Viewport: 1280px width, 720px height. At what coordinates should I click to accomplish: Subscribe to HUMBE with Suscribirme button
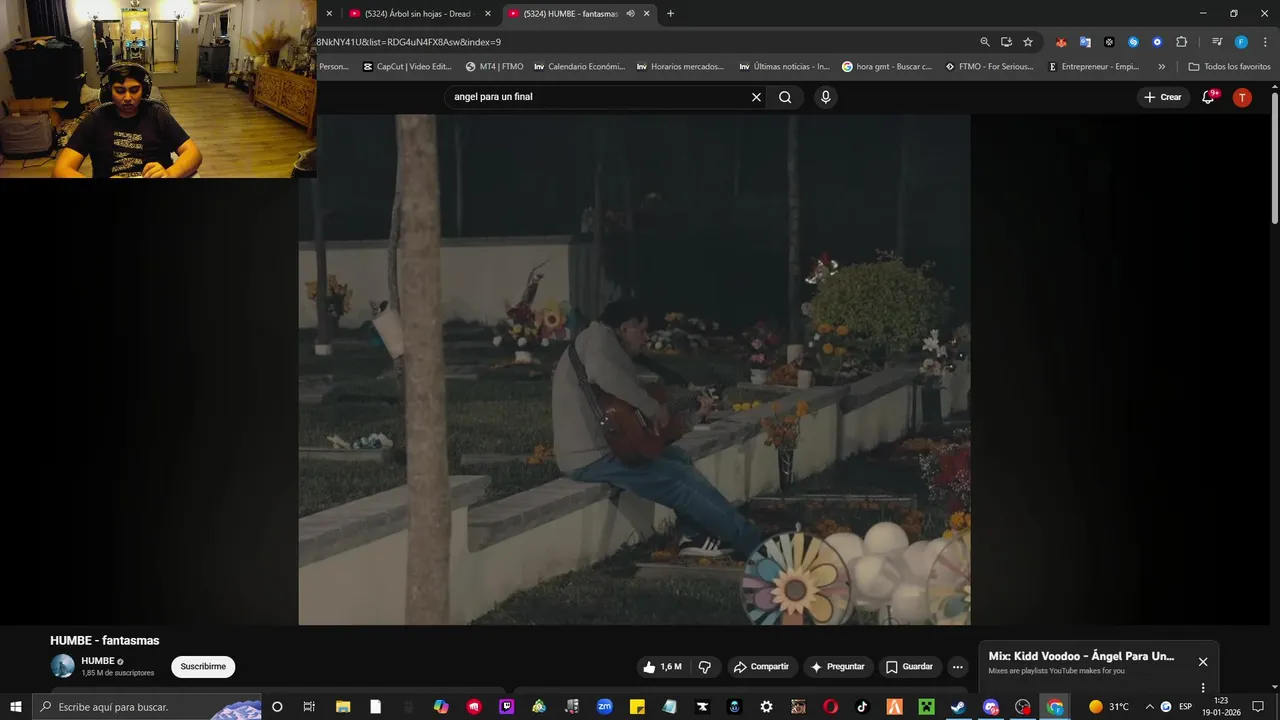pos(203,667)
